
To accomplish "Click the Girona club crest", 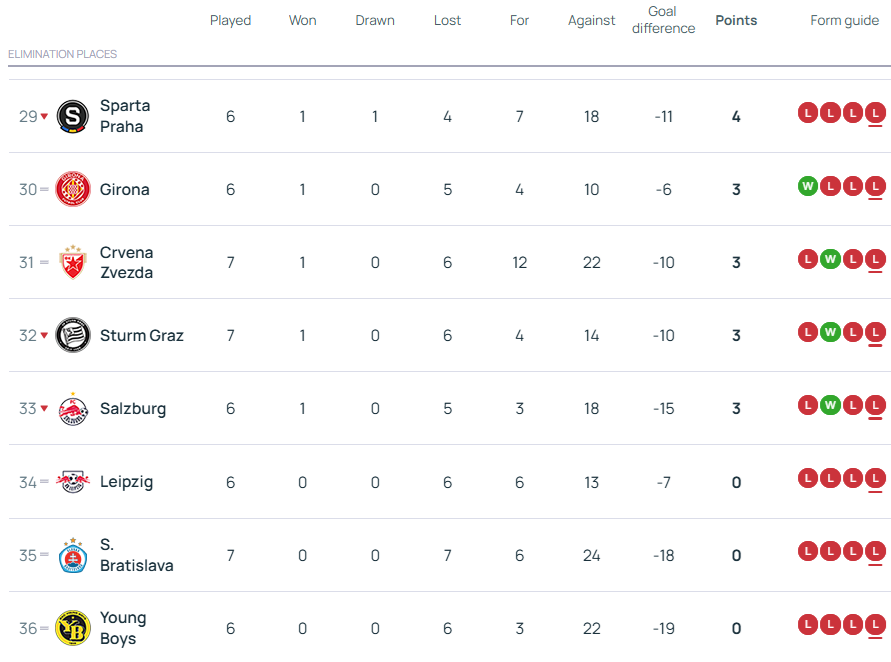I will (x=73, y=190).
